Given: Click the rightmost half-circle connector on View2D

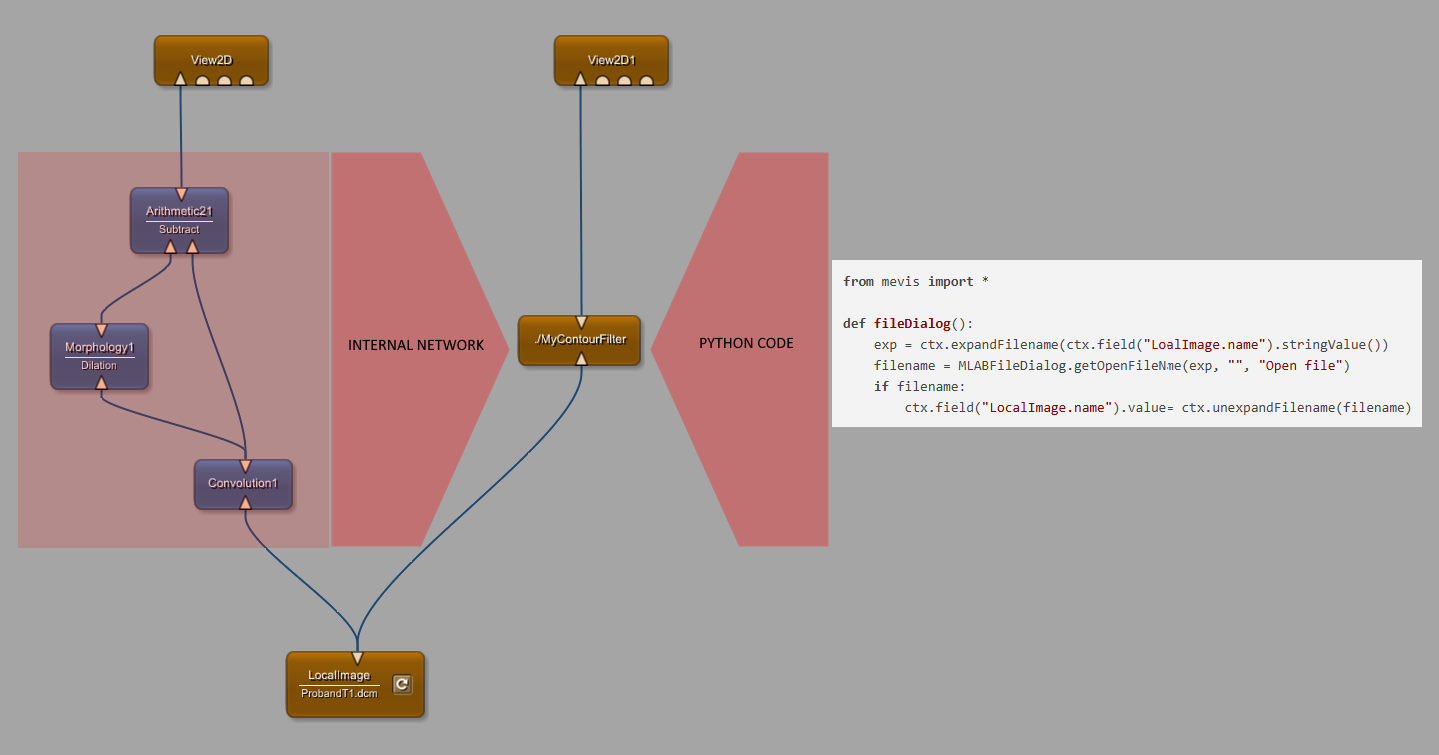Looking at the screenshot, I should [247, 81].
